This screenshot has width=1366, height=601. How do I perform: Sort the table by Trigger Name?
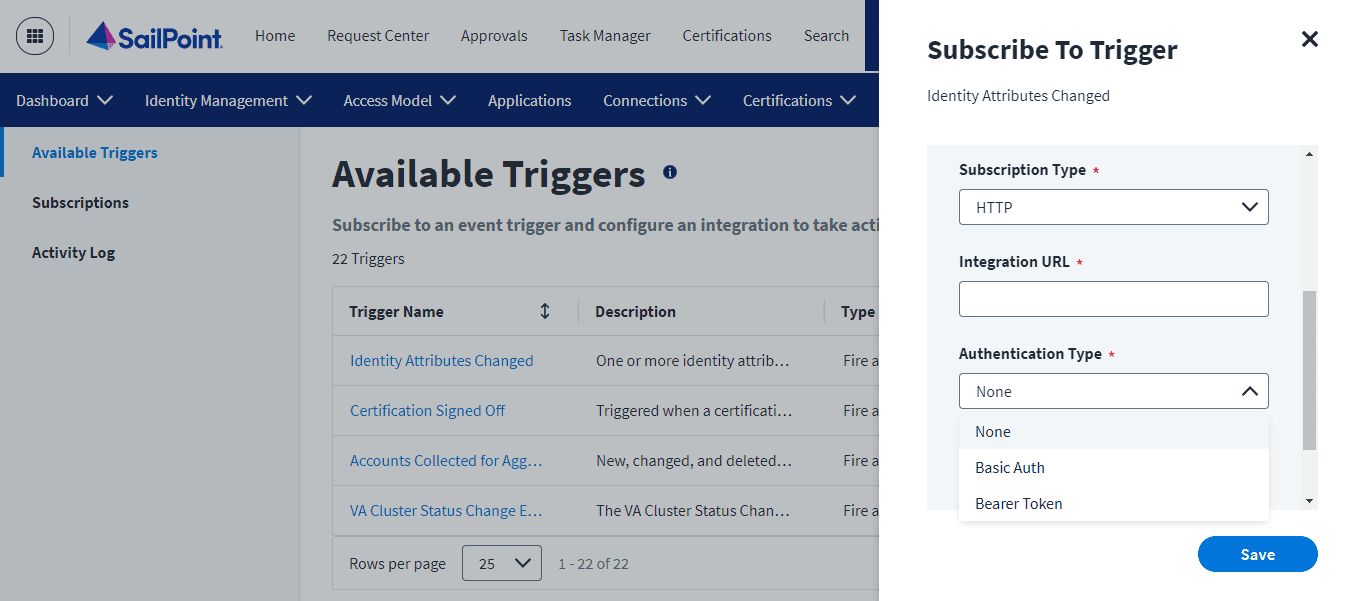pos(545,311)
